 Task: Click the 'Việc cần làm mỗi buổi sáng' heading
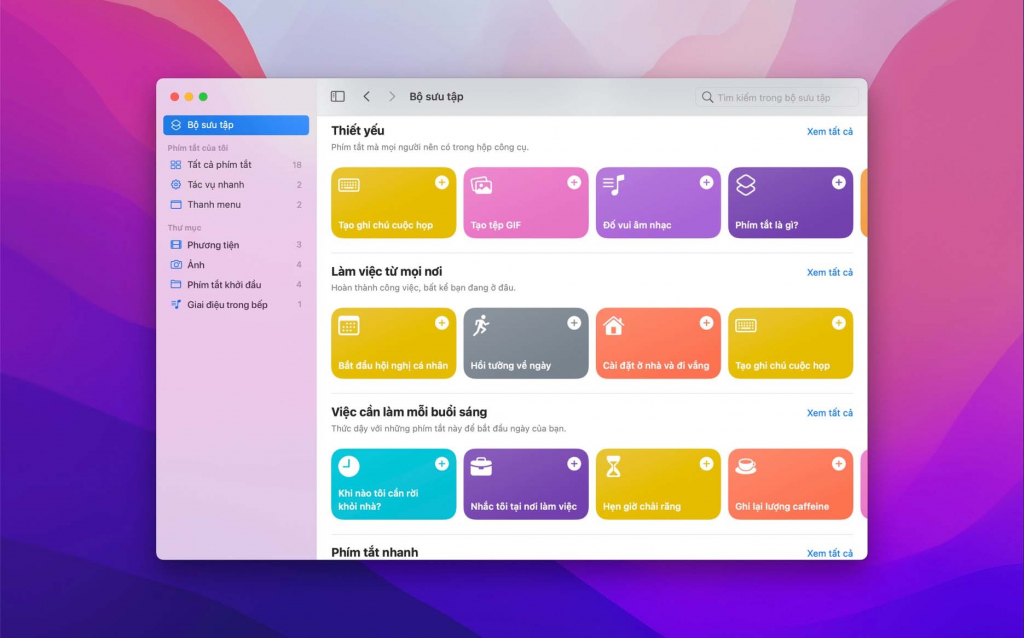coord(409,412)
